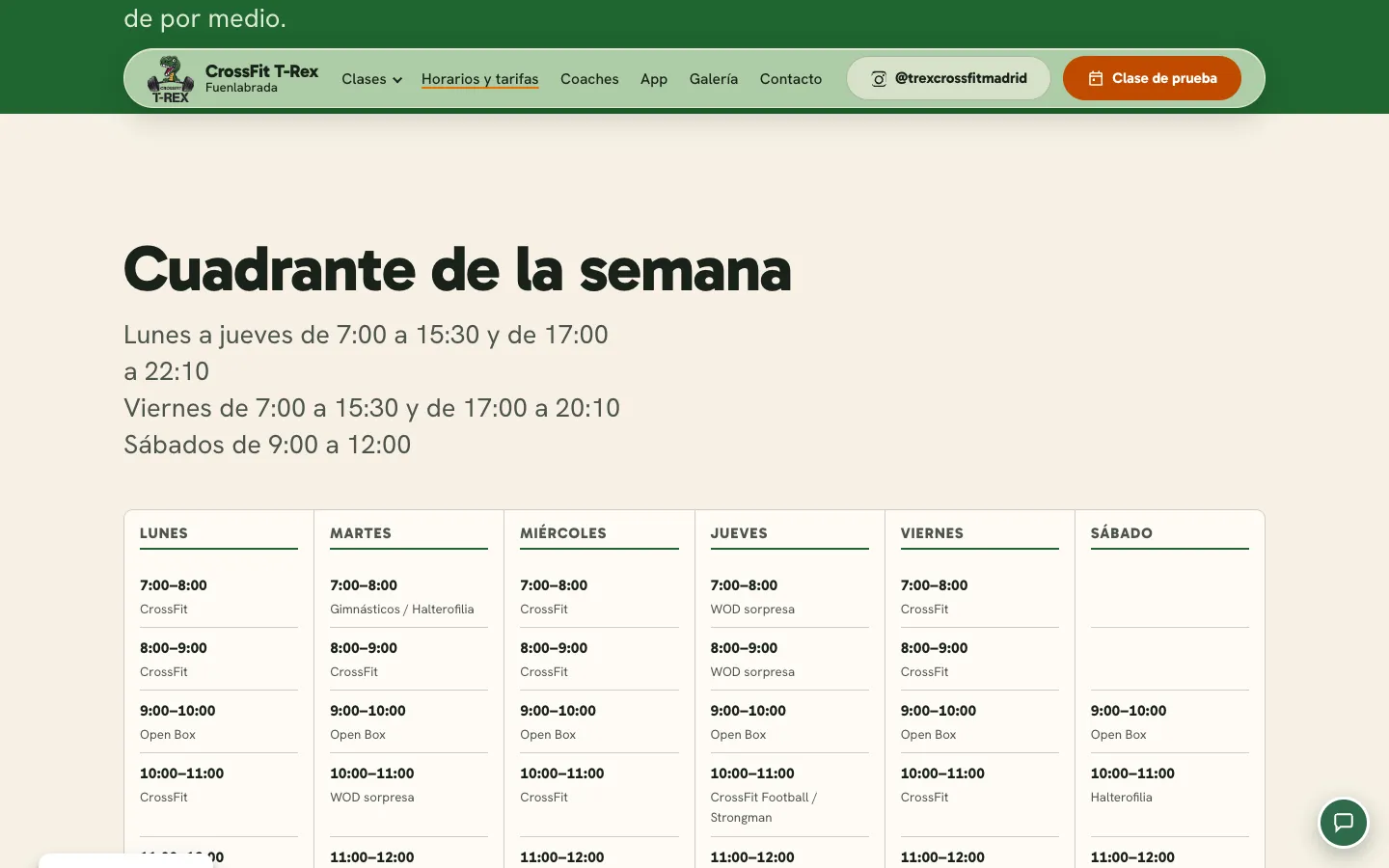Click the Cuadrante de la semana heading
Screen dimensions: 1389x868
click(x=457, y=269)
